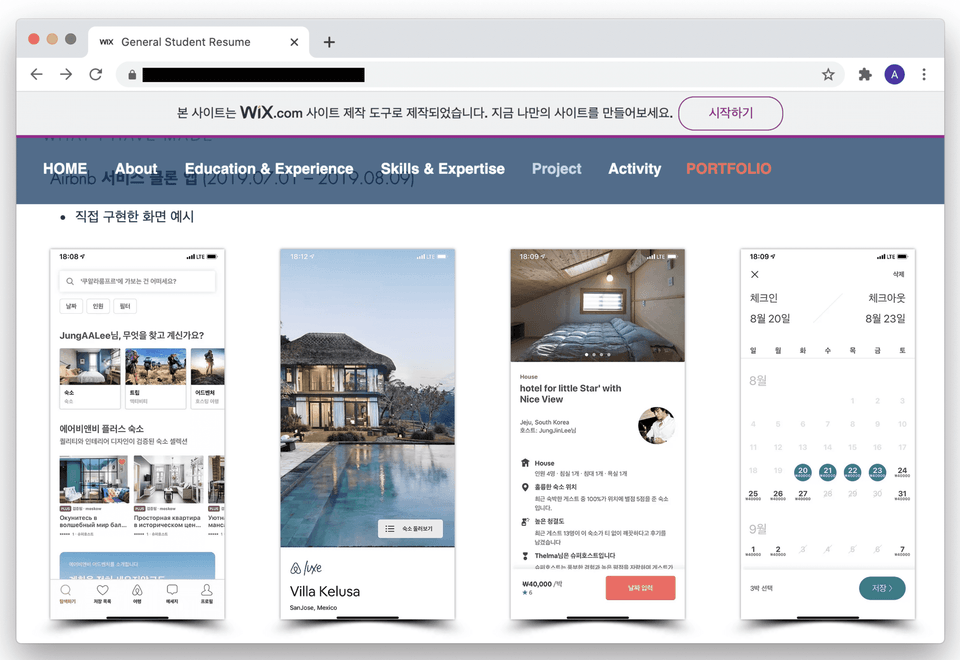Click the lock icon in address bar
Viewport: 960px width, 660px height.
(x=132, y=75)
